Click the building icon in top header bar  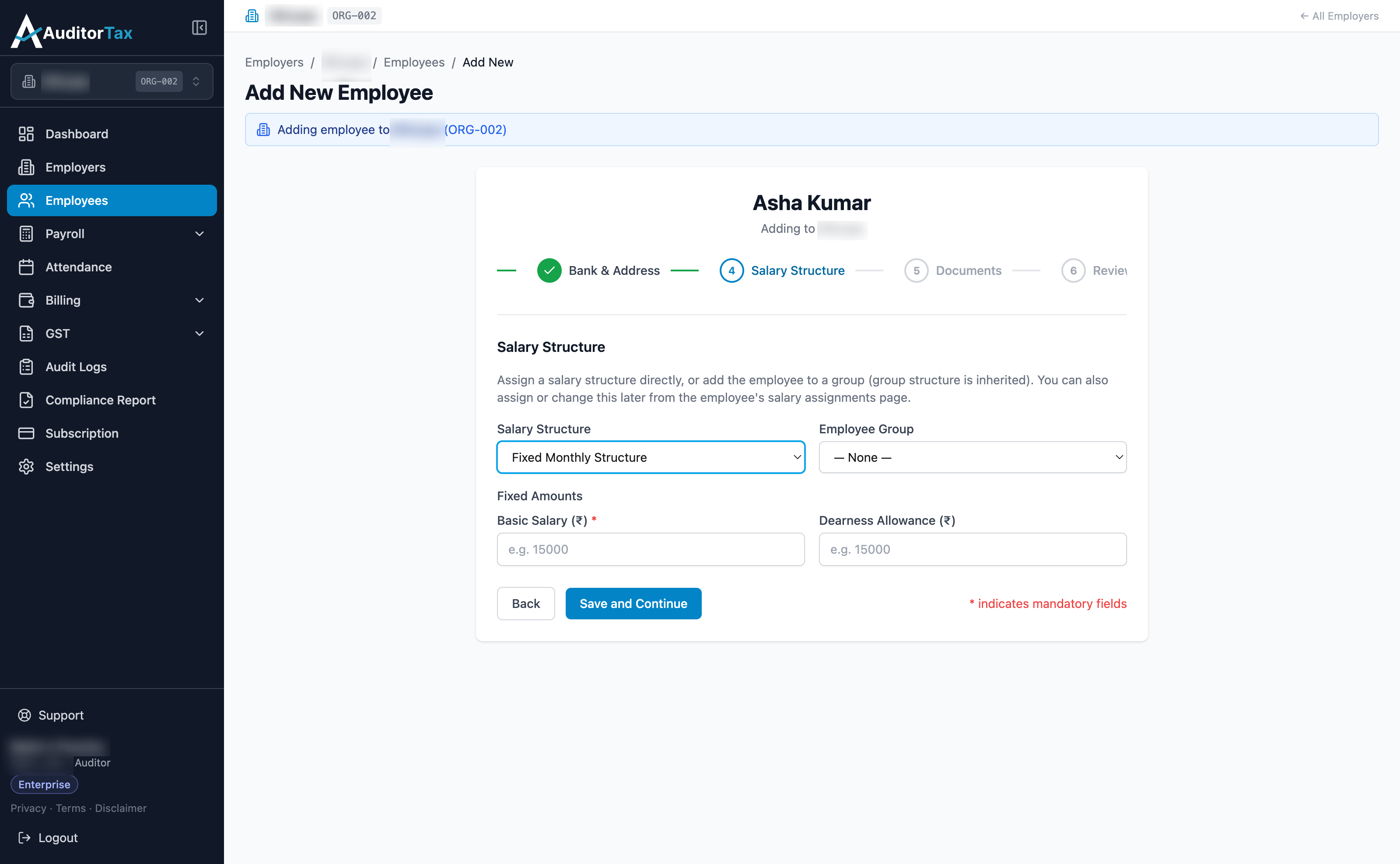[252, 15]
